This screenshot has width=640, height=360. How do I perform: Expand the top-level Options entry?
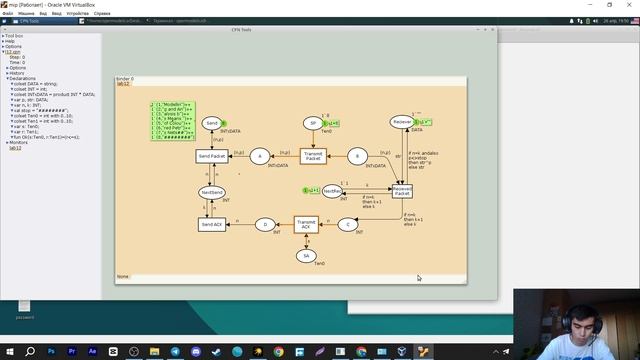coord(3,47)
